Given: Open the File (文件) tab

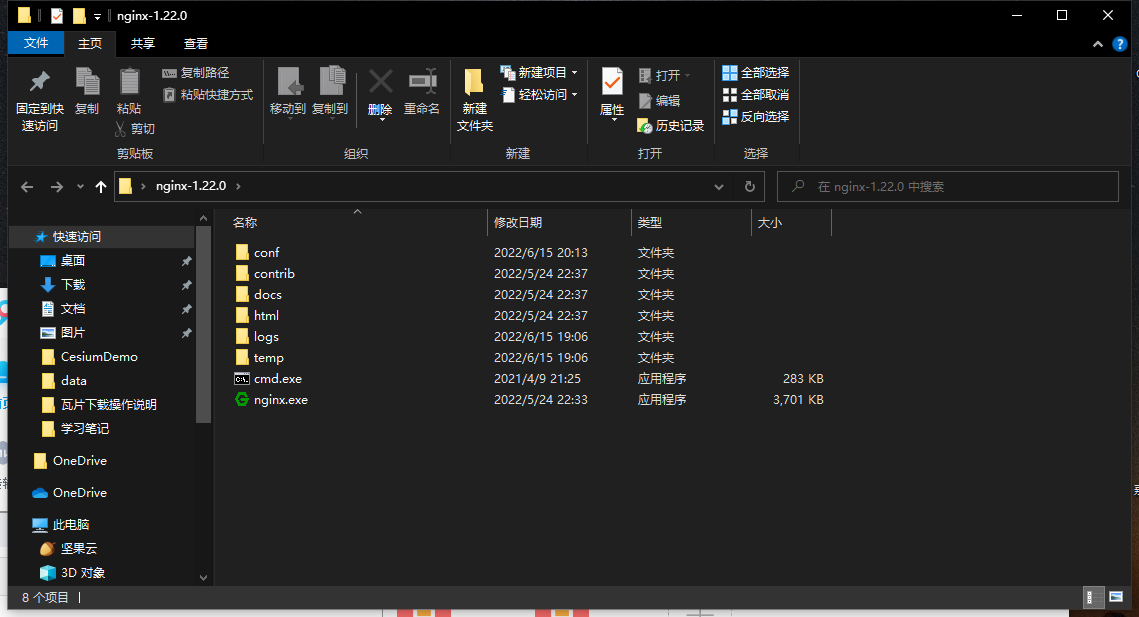Looking at the screenshot, I should [x=36, y=43].
